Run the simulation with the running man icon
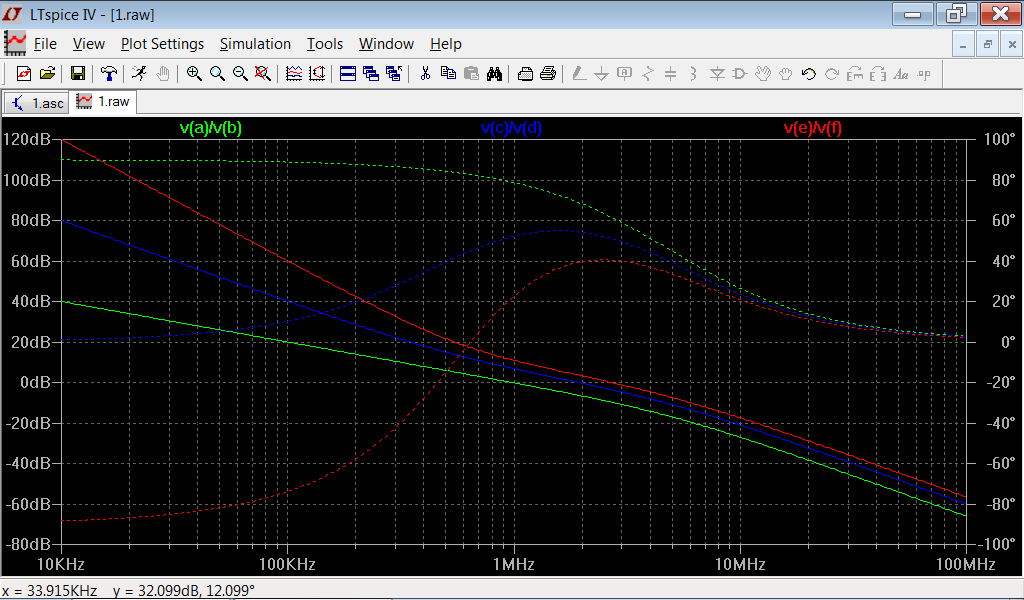The image size is (1024, 600). point(139,73)
